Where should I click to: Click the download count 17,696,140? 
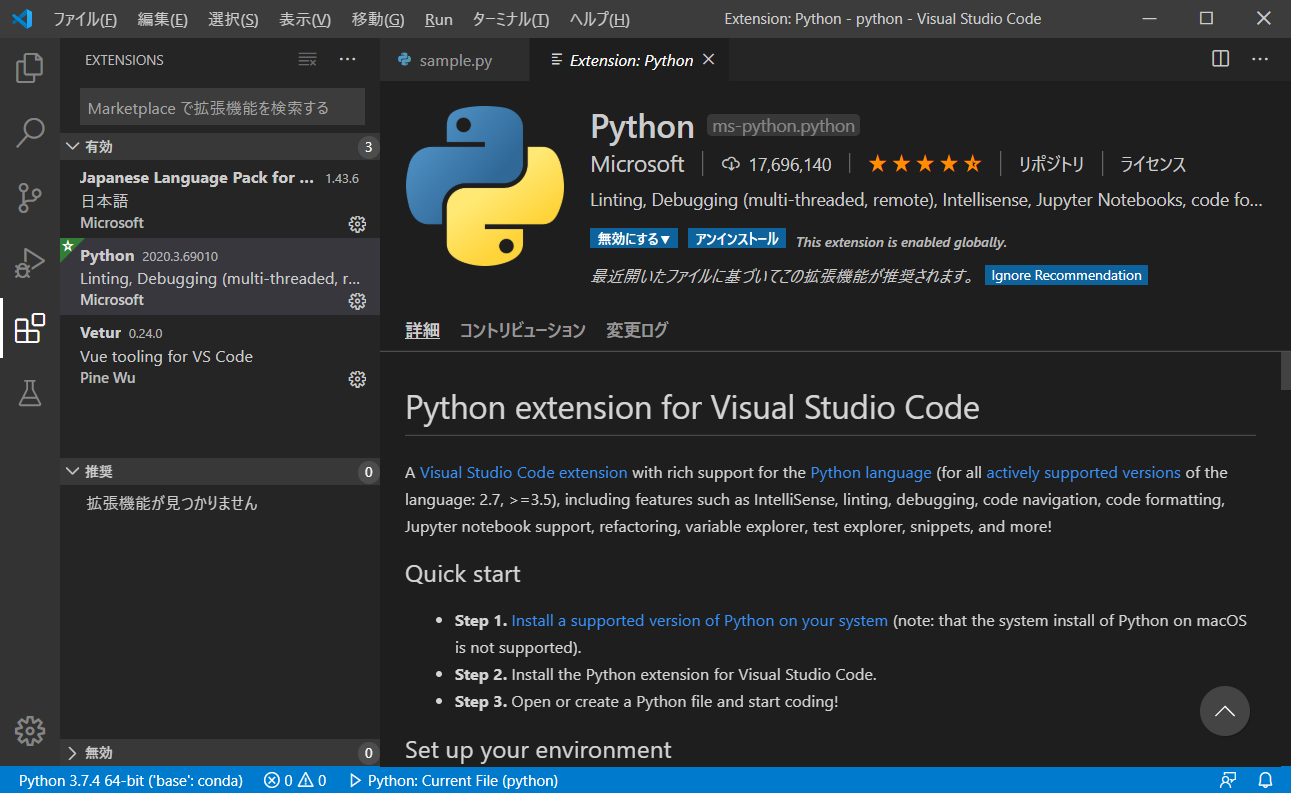pyautogui.click(x=777, y=164)
